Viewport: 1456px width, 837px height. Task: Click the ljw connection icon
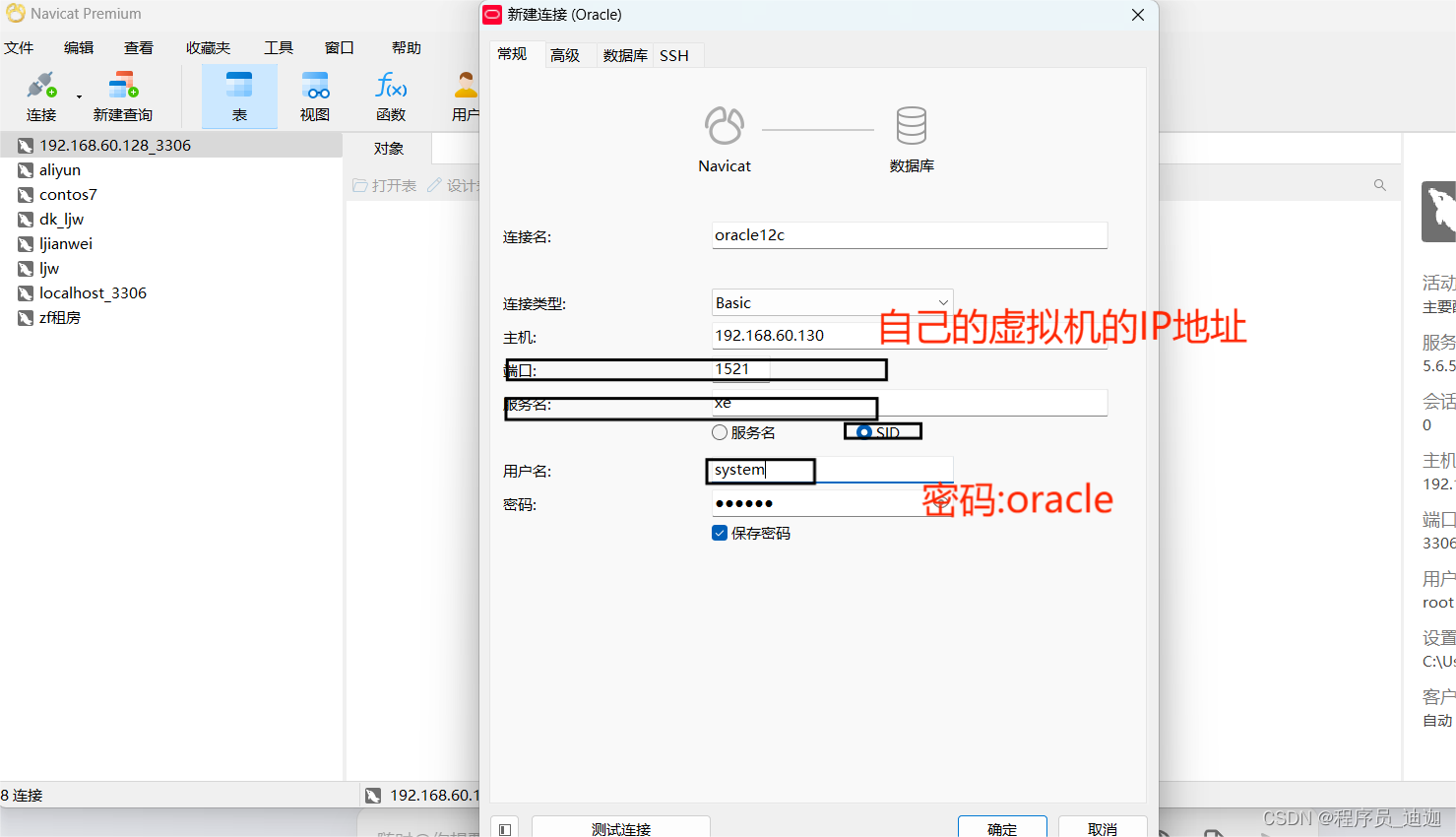click(26, 269)
